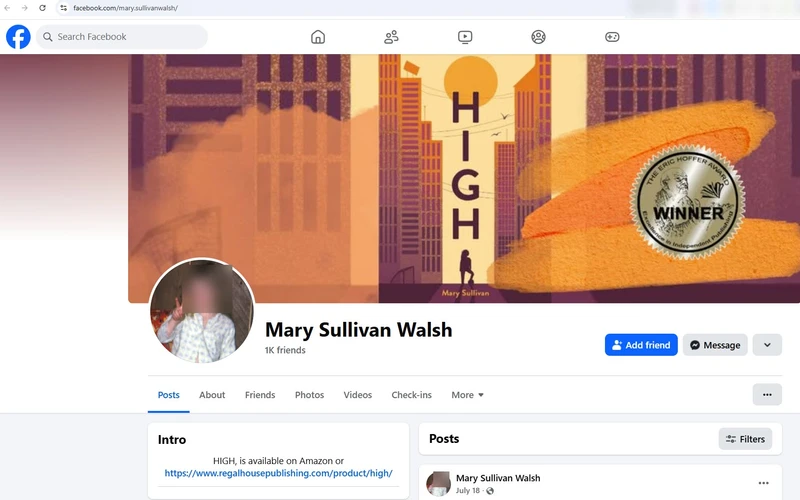This screenshot has width=800, height=500.
Task: Check the post's public globe audience icon
Action: point(490,491)
